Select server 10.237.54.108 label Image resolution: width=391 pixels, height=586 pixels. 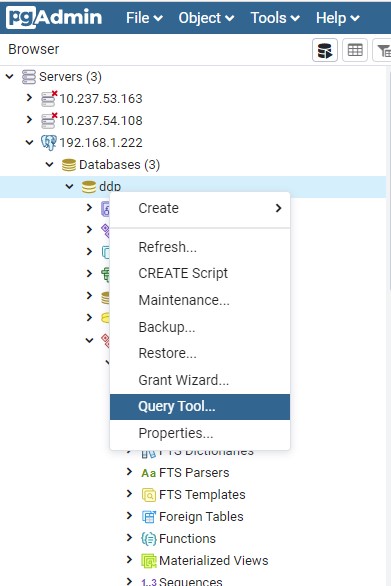click(x=101, y=121)
